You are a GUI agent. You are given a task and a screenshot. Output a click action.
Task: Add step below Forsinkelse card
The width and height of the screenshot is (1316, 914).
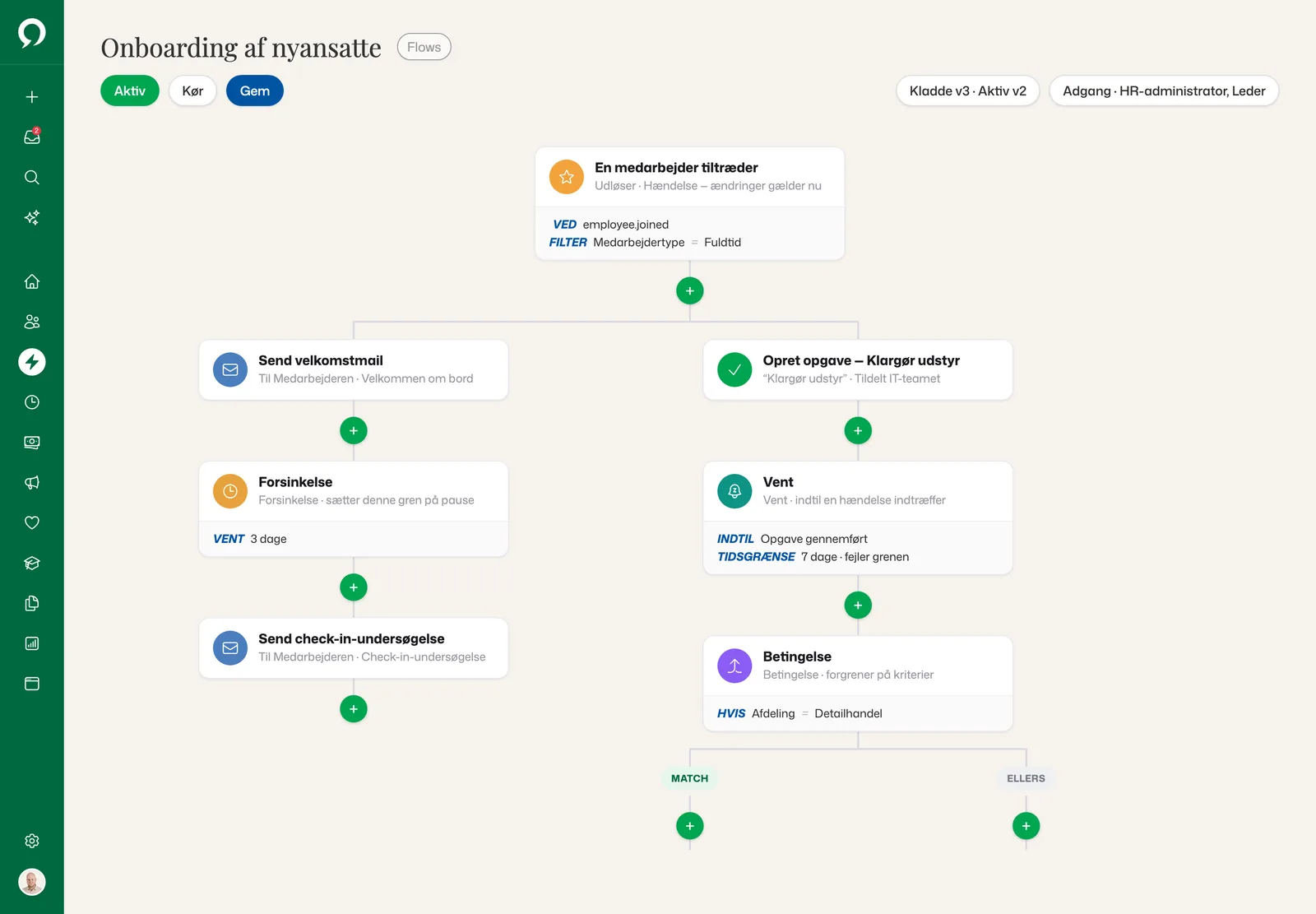[354, 587]
